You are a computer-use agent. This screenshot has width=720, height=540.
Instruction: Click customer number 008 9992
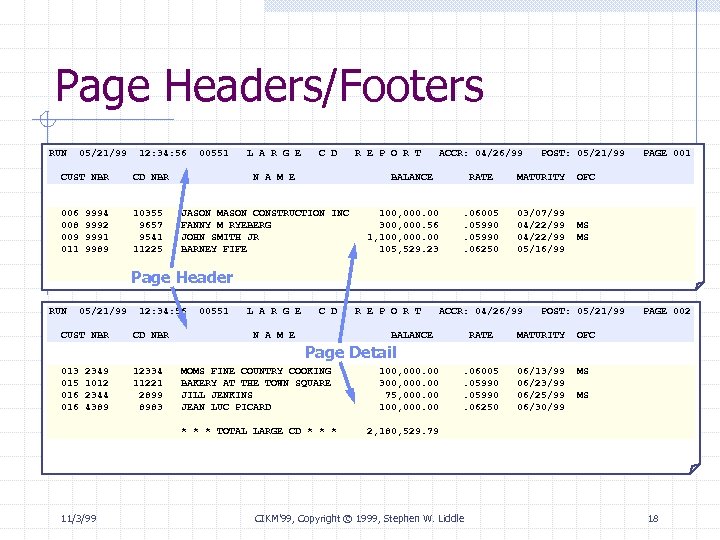tap(85, 225)
